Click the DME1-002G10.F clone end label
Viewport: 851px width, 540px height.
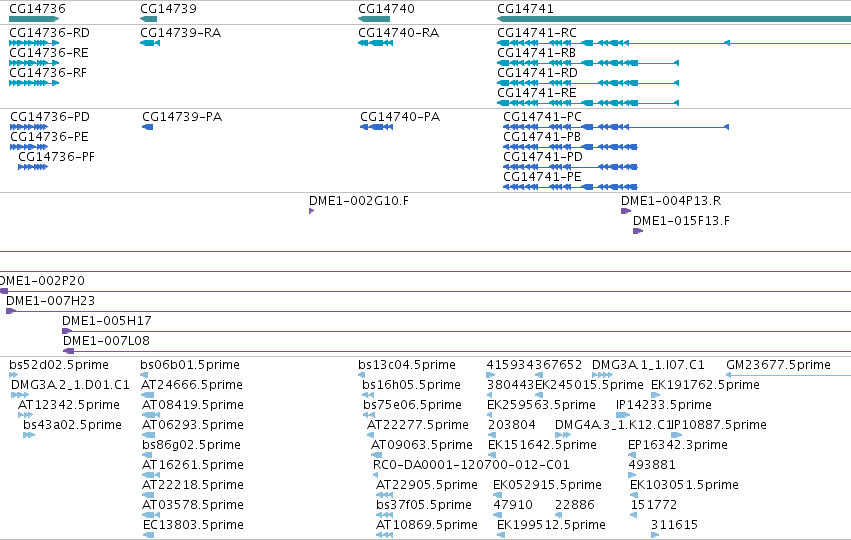[359, 201]
